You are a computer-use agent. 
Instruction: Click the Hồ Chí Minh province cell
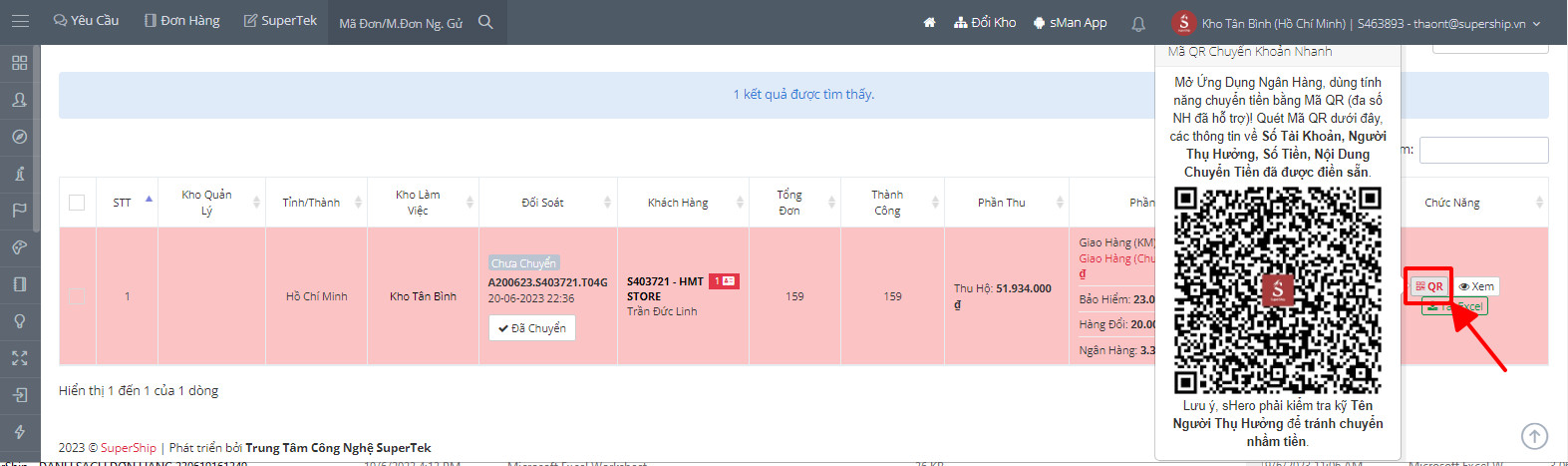316,296
